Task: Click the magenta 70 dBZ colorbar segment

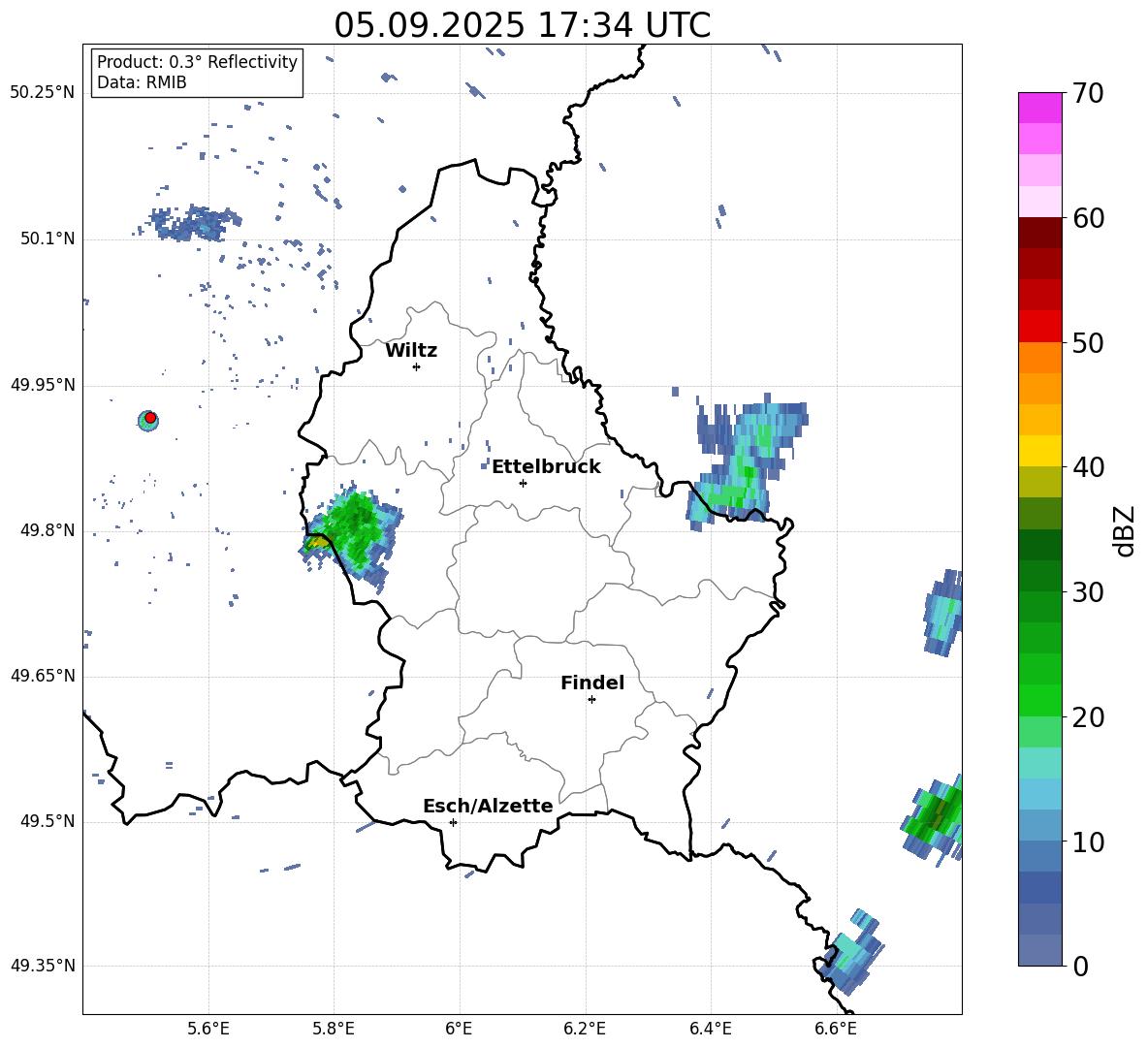Action: click(1039, 108)
